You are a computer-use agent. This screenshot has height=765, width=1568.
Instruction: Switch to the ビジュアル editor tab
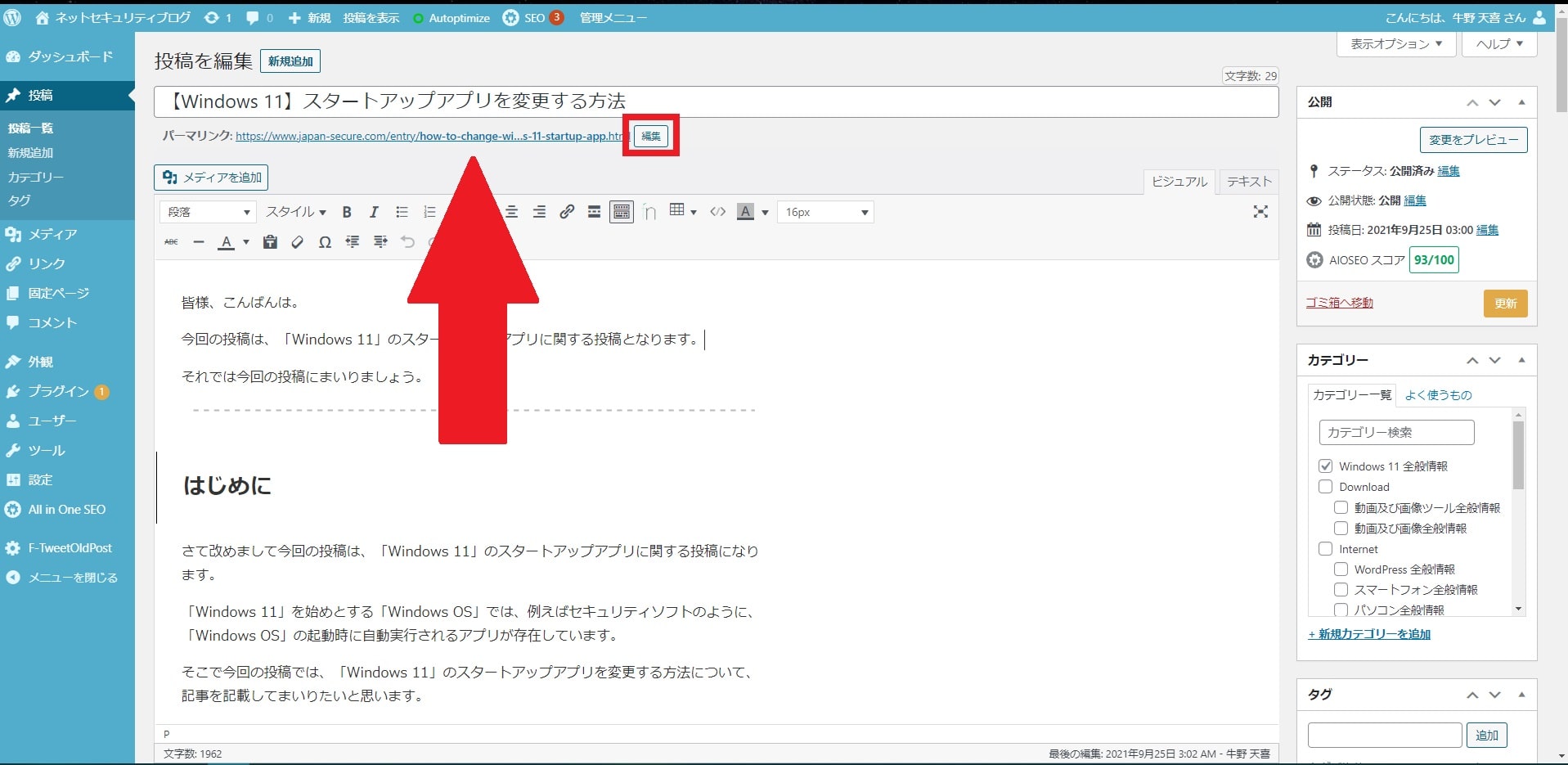click(x=1179, y=182)
